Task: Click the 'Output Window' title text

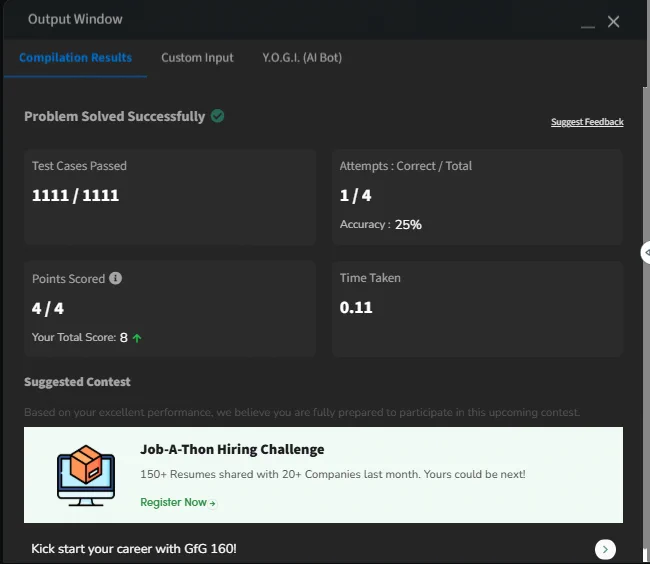Action: tap(75, 19)
